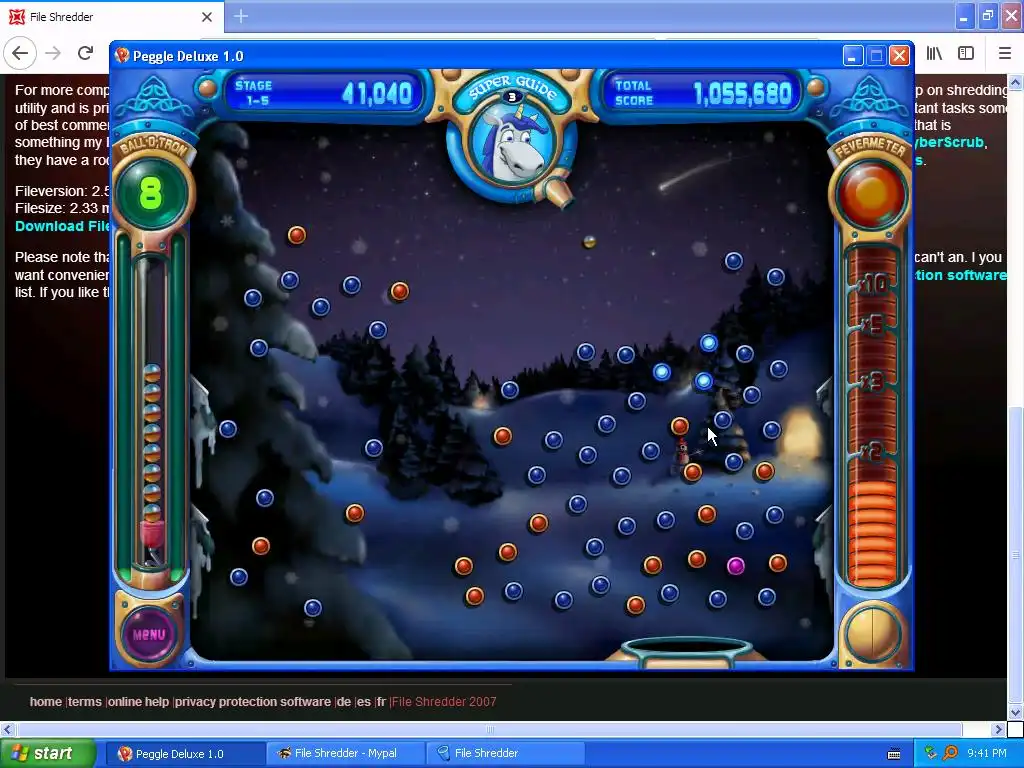
Task: Click the magnifier icon in system tray
Action: point(950,753)
